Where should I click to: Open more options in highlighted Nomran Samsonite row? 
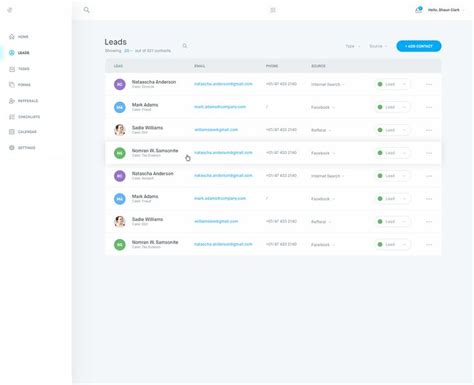pyautogui.click(x=429, y=153)
